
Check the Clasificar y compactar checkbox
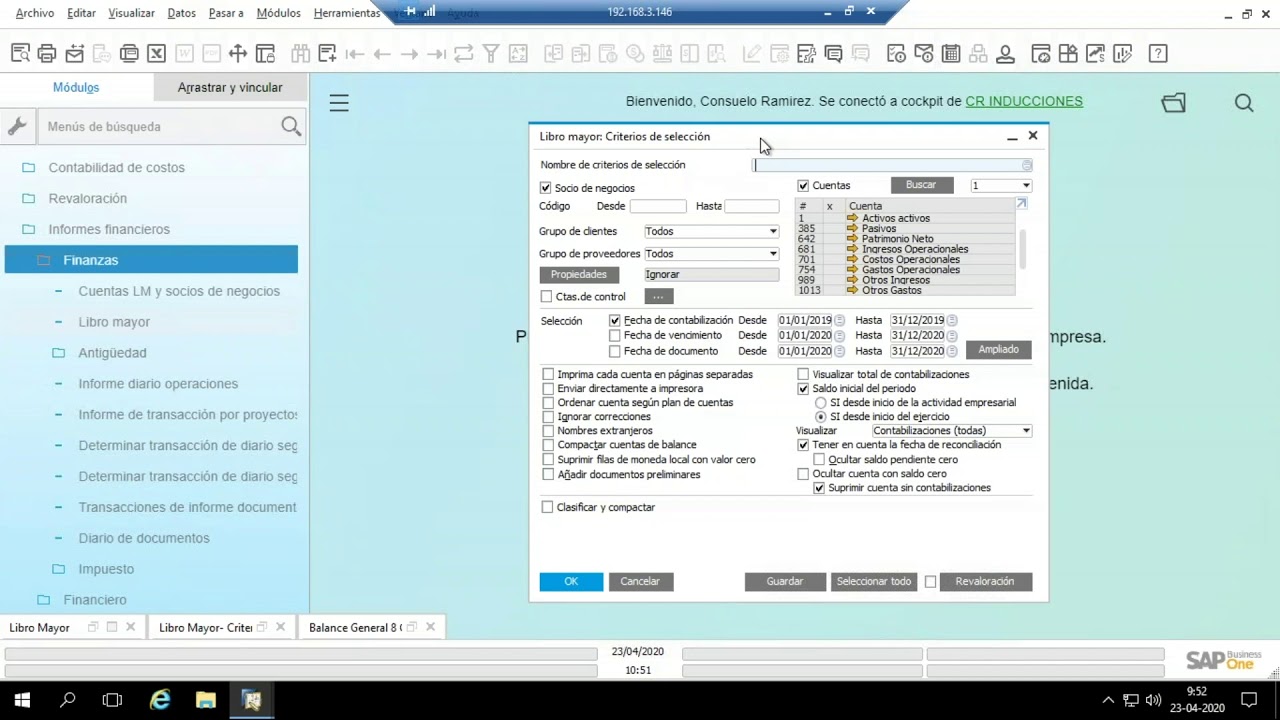547,508
